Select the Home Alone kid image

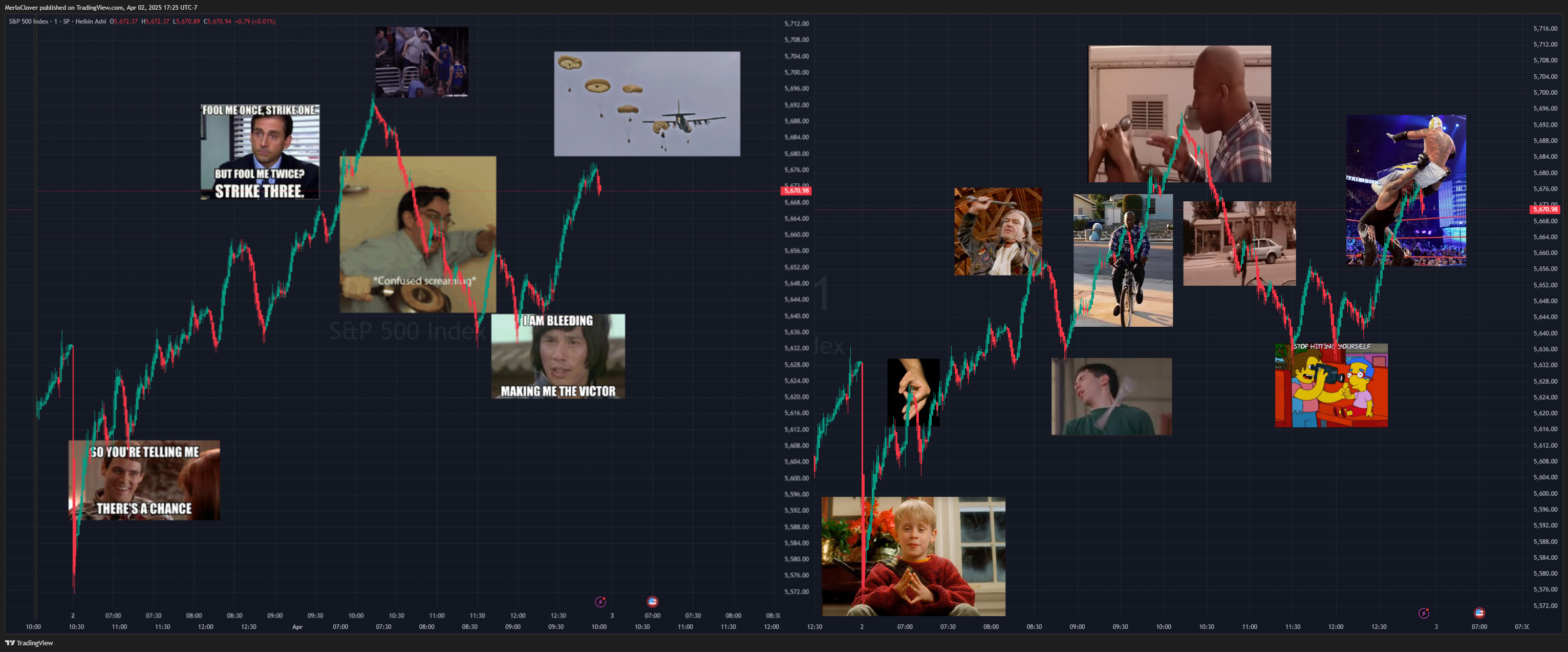914,556
